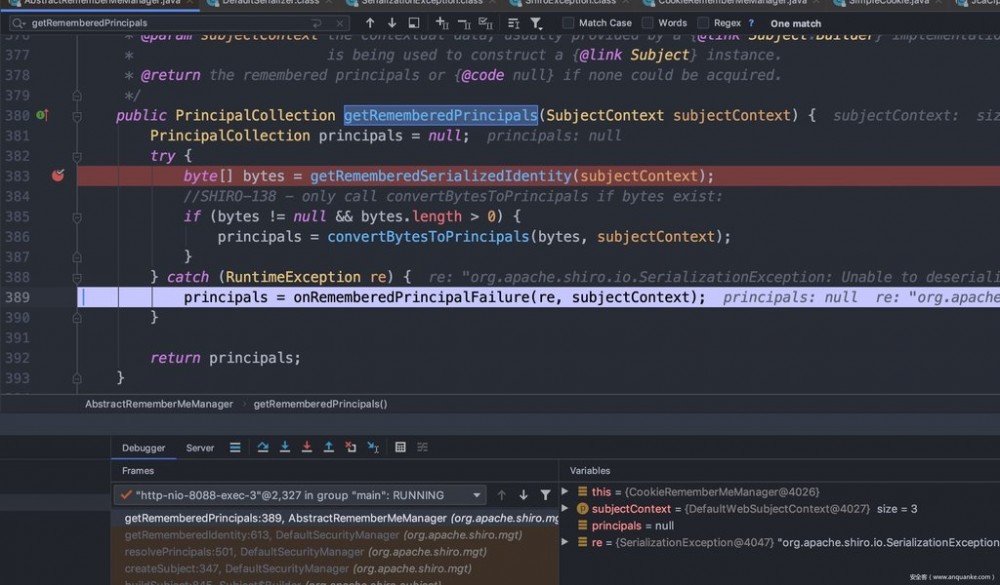
Task: Tick the Words checkbox in search bar
Action: click(648, 22)
